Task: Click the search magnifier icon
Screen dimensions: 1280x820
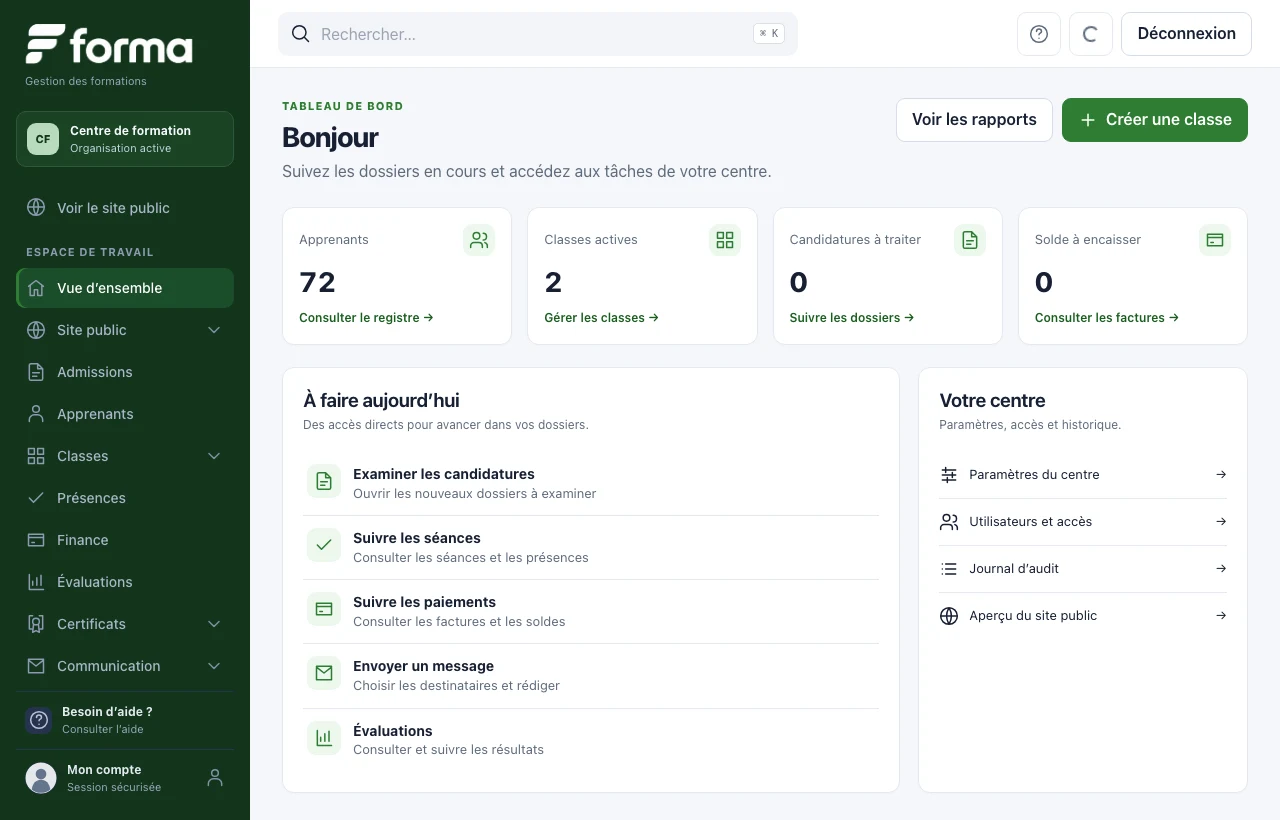Action: [300, 34]
